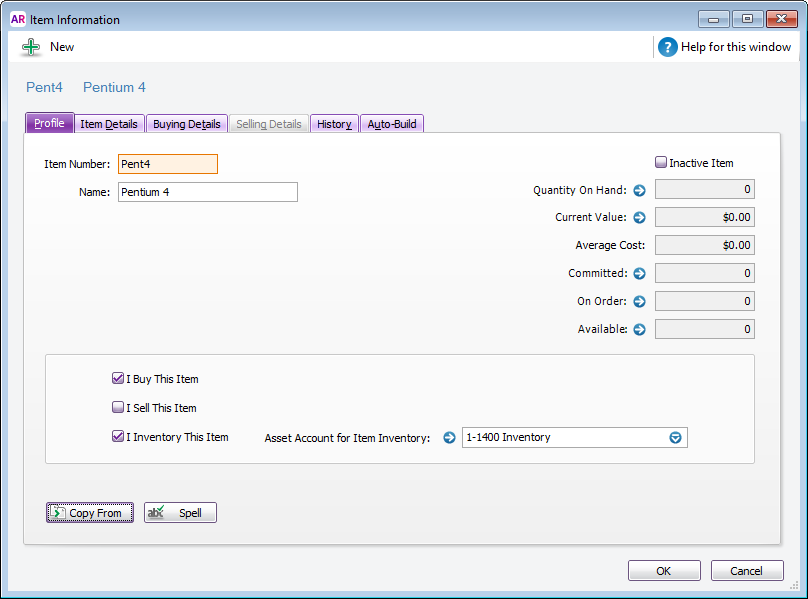Open Quantity On Hand detail arrow
This screenshot has height=599, width=808.
point(638,189)
